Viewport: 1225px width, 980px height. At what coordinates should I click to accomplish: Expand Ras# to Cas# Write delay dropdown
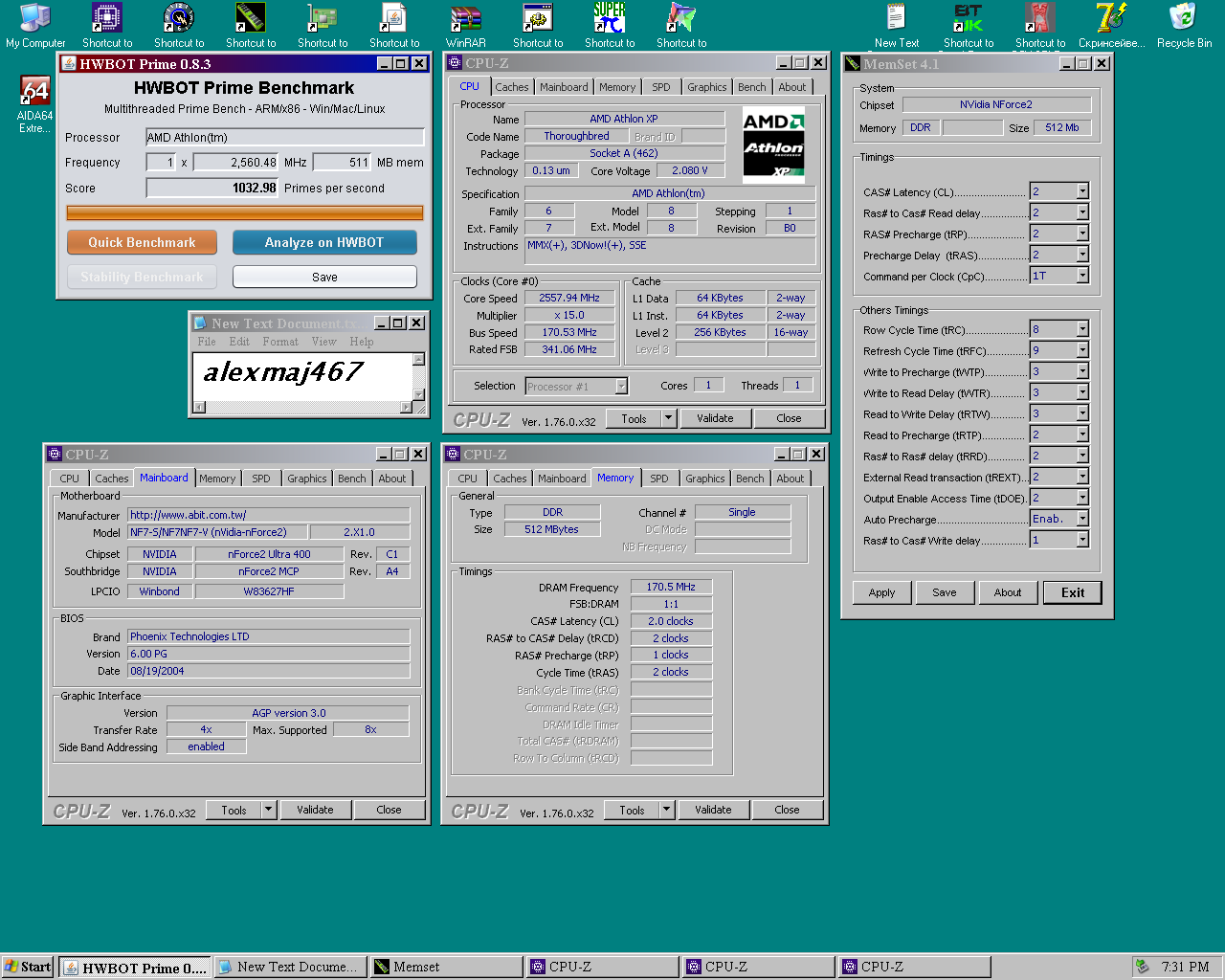[1082, 540]
